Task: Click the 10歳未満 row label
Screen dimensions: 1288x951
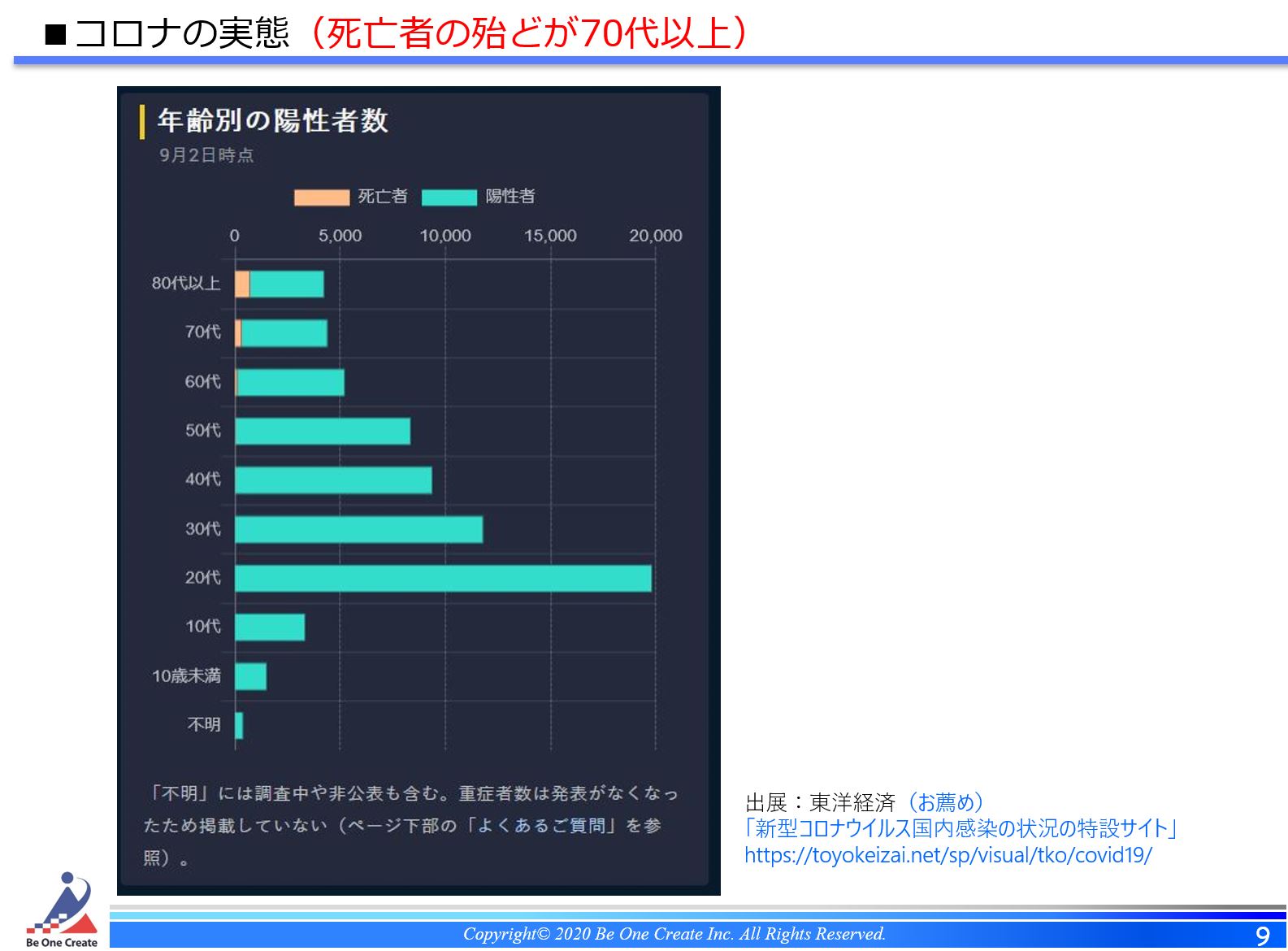Action: pos(186,676)
